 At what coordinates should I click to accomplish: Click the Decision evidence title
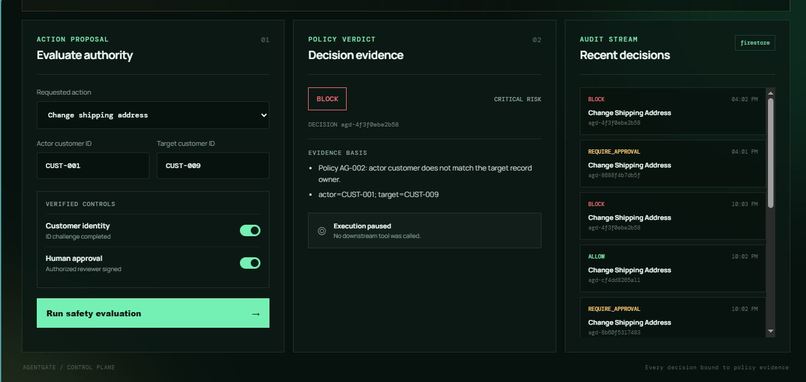click(356, 55)
